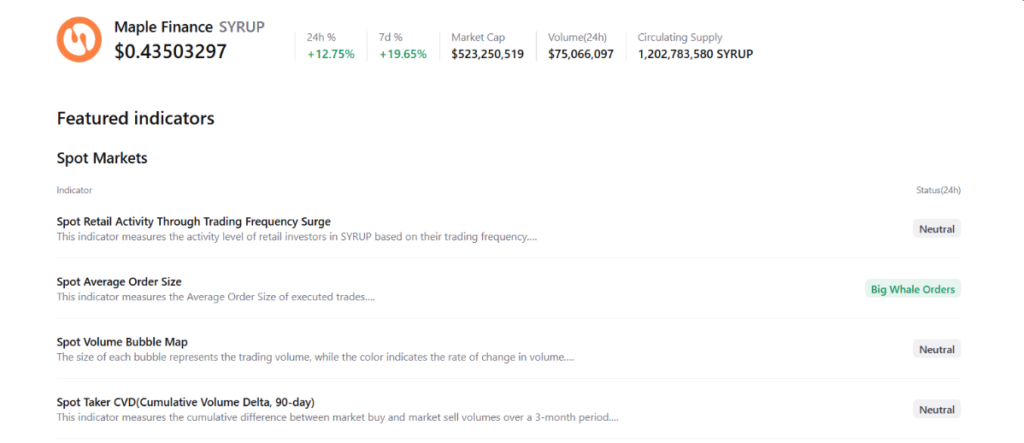Click the Neutral badge for Spot Taker CVD
The width and height of the screenshot is (1024, 443).
click(936, 409)
